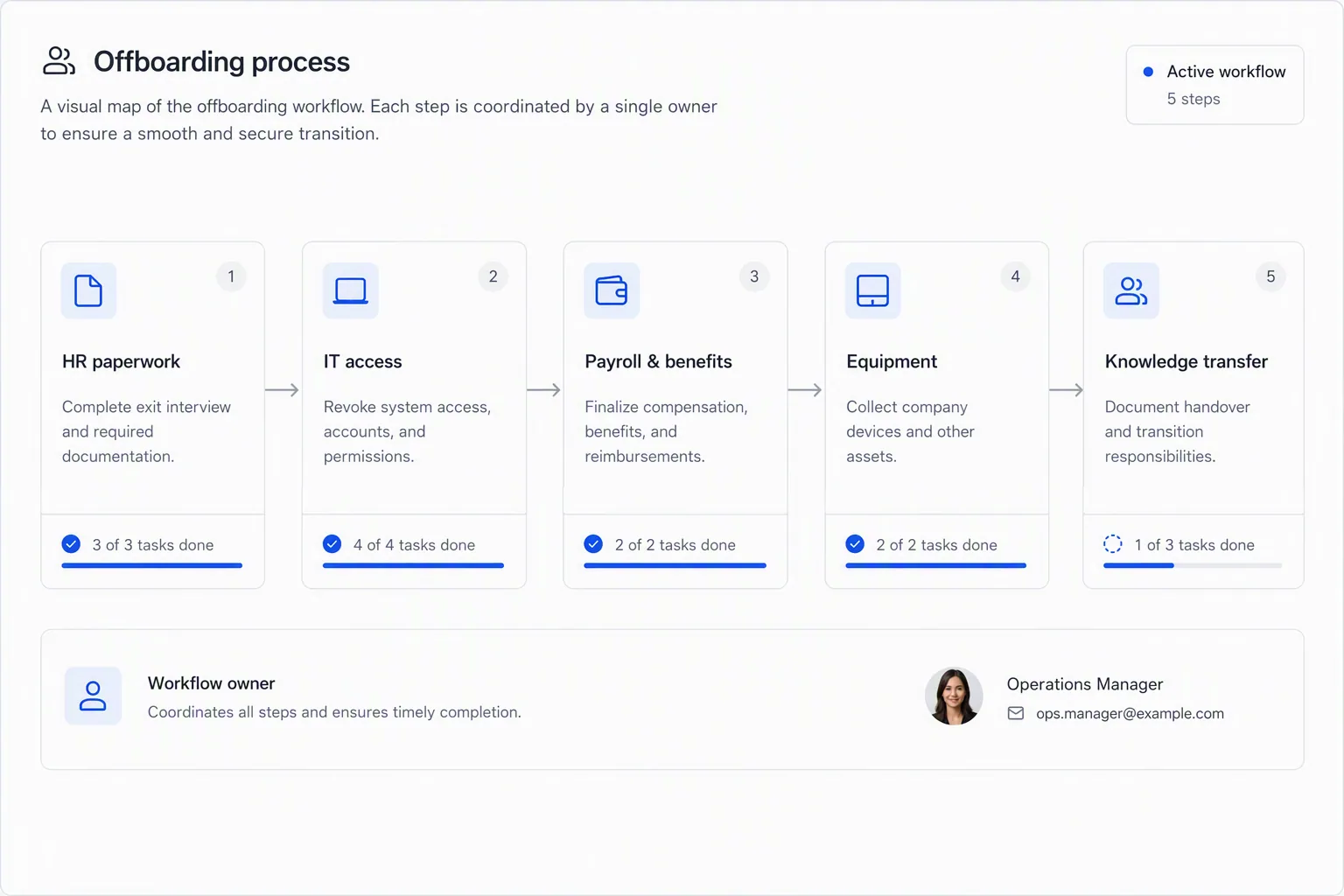
Task: Click the users icon on Knowledge transfer card
Action: click(1131, 290)
